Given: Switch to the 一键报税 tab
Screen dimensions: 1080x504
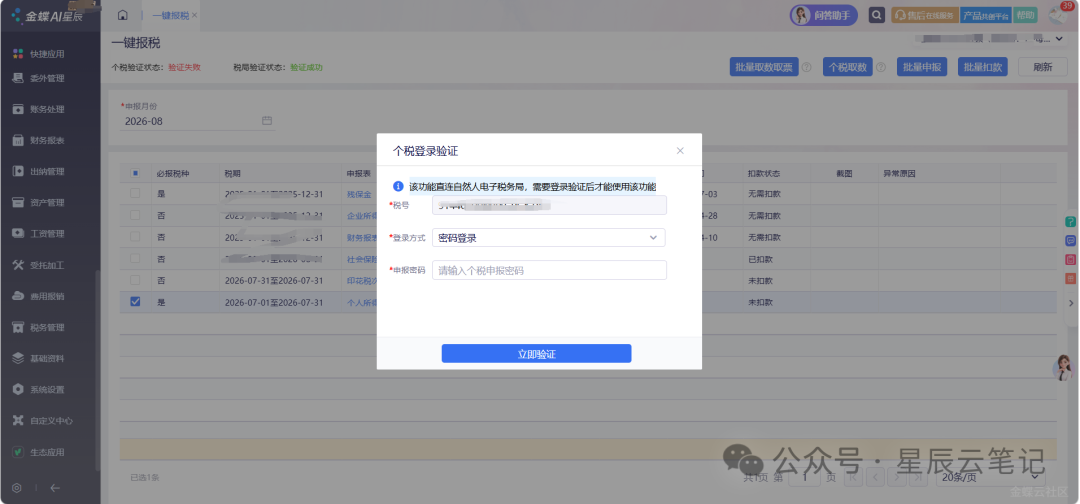Looking at the screenshot, I should [x=170, y=15].
